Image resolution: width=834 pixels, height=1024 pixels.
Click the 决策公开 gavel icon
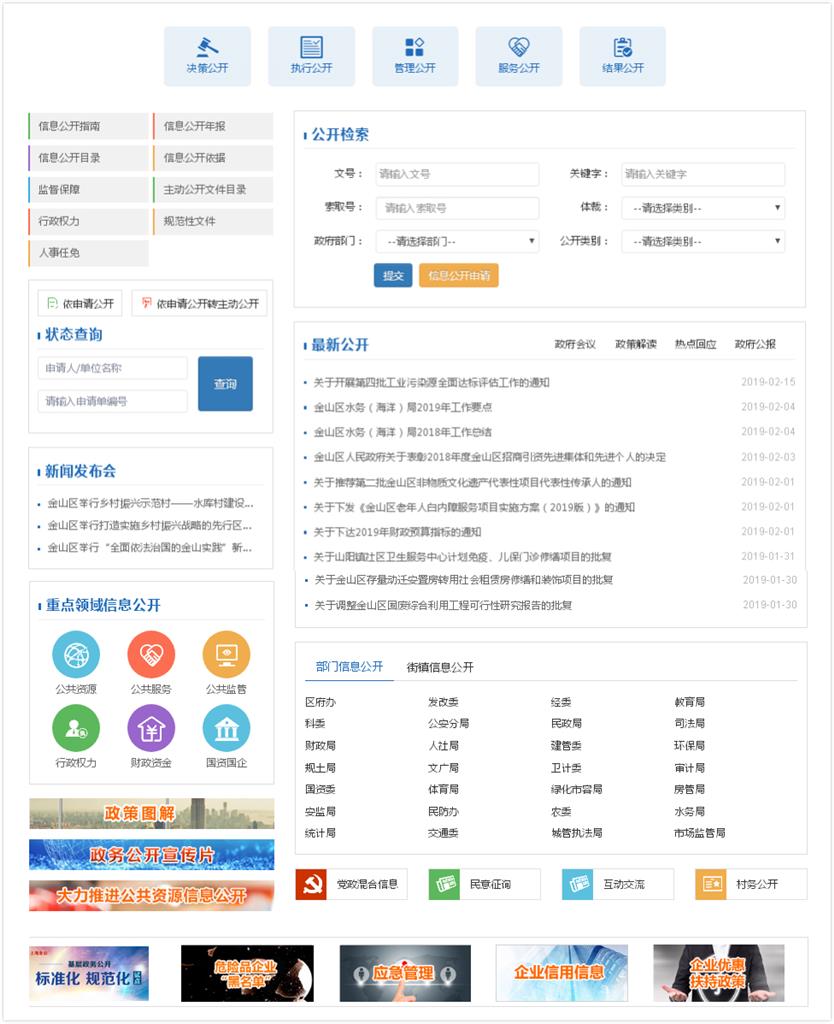click(207, 48)
